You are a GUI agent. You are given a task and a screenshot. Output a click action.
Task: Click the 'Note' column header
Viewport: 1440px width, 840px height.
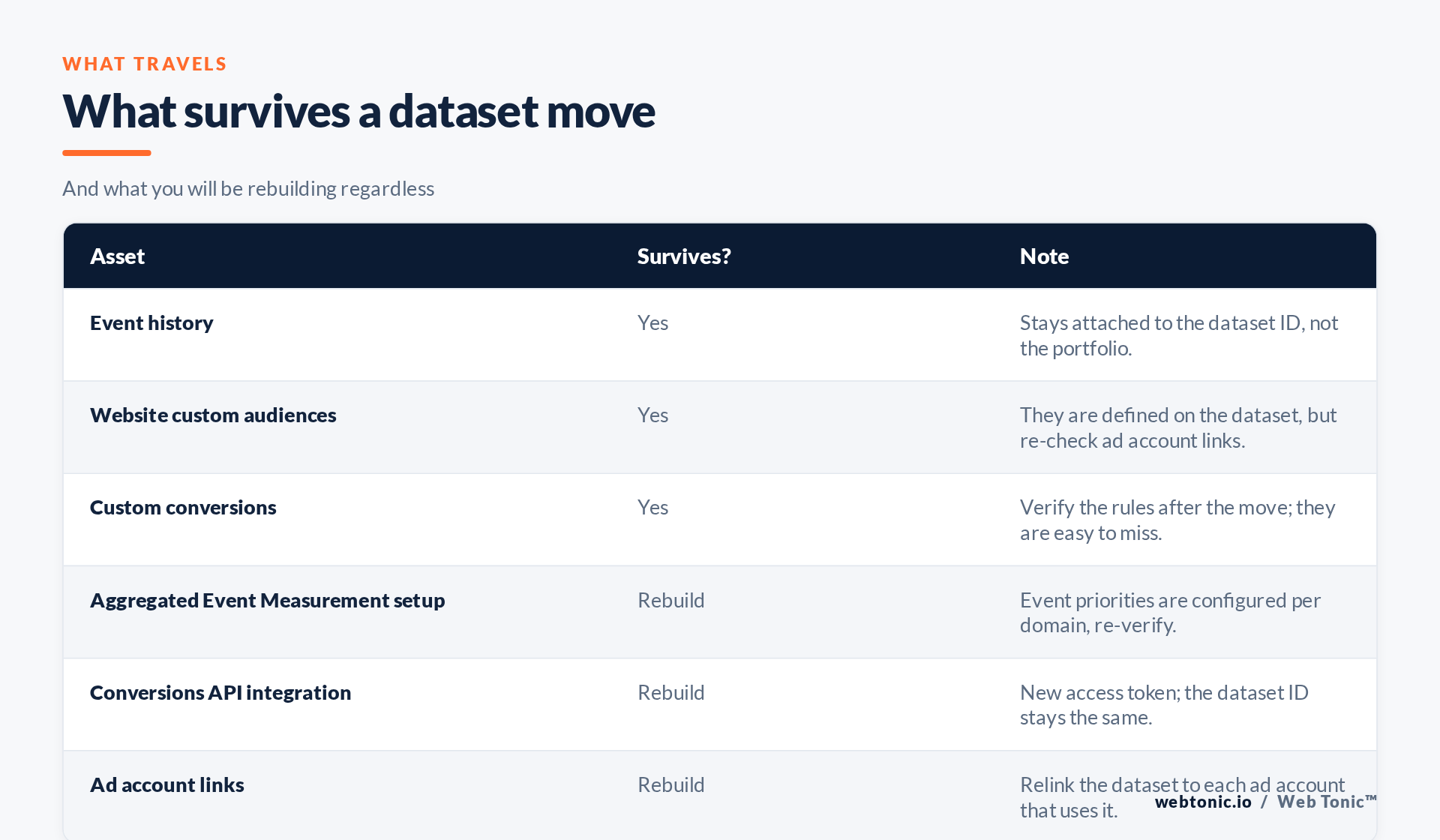point(1044,256)
